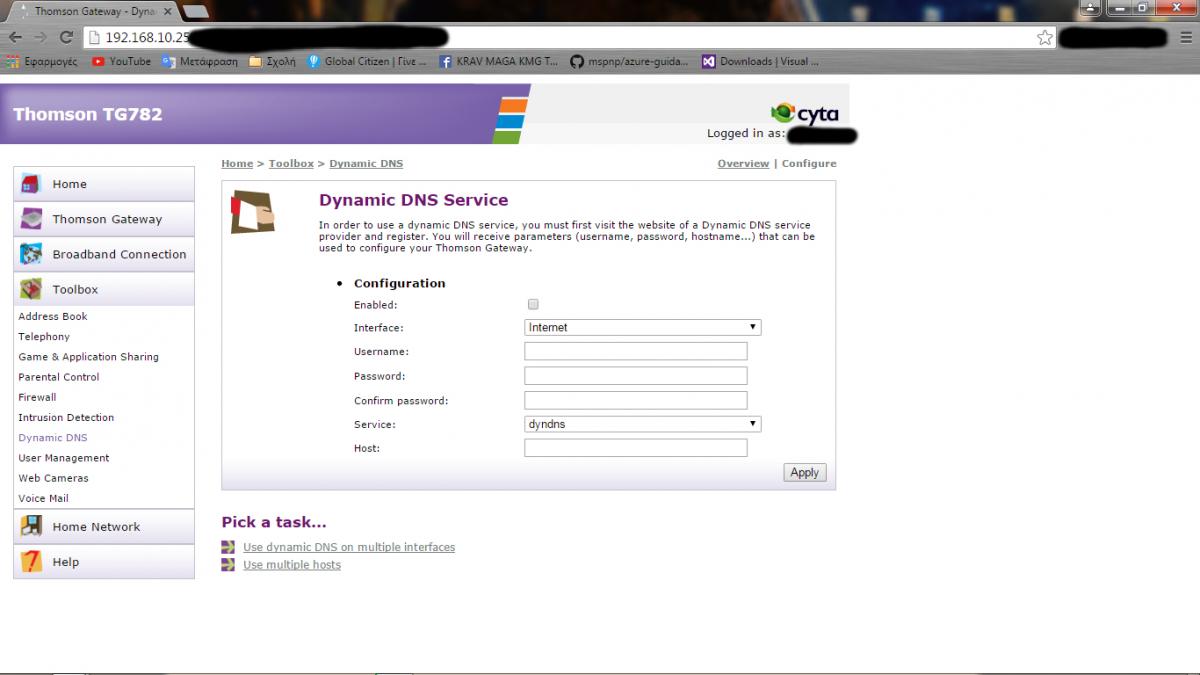The width and height of the screenshot is (1200, 675).
Task: Open the KRAV MAGA KMG bookmark
Action: pos(498,61)
